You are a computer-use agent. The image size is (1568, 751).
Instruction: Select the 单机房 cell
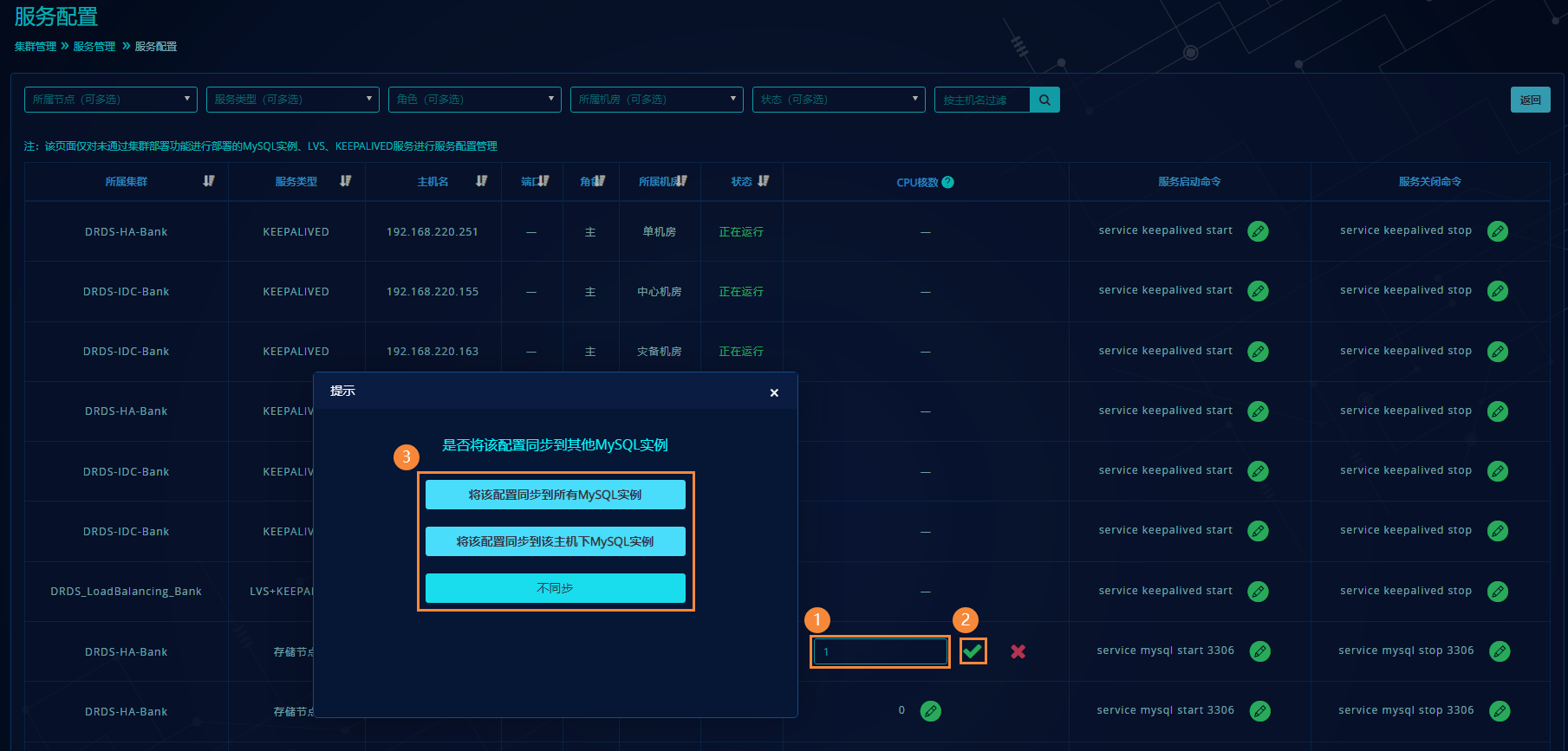coord(660,232)
